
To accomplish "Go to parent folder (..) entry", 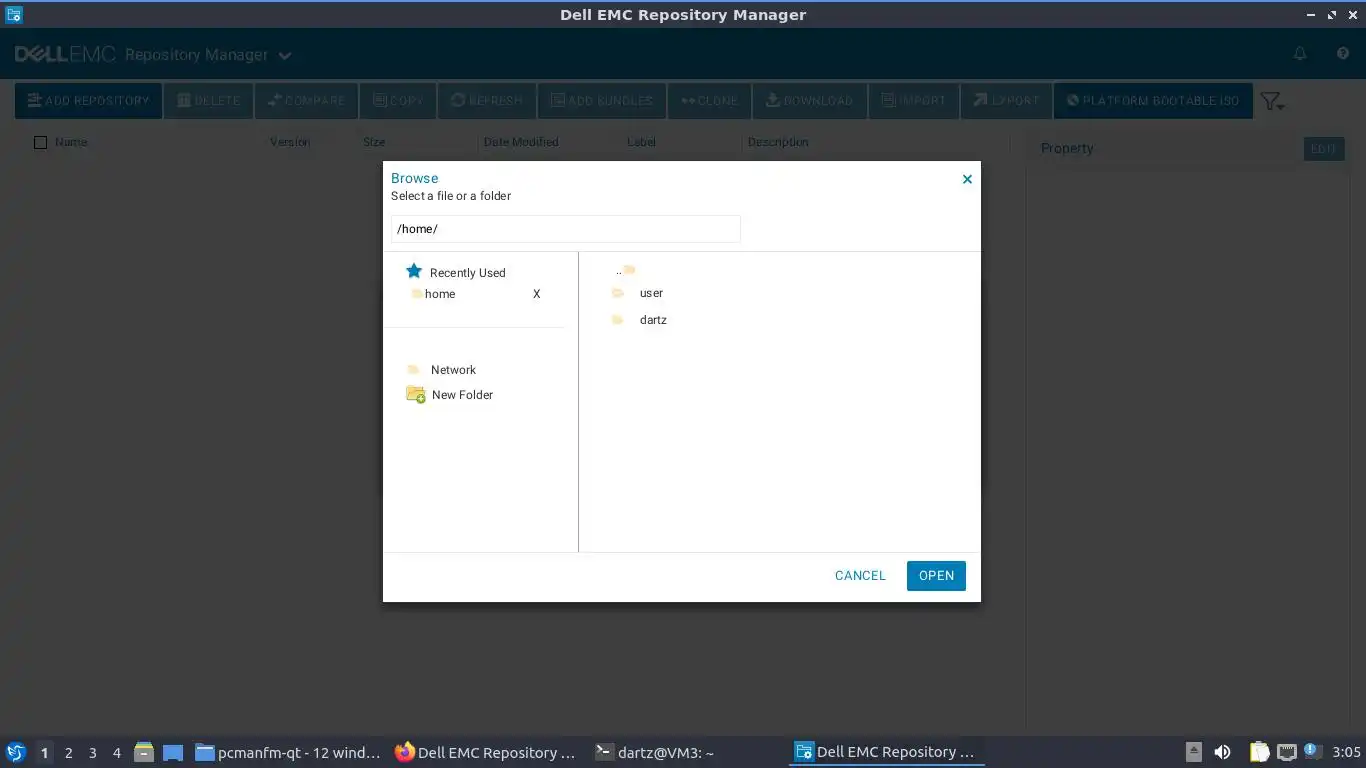I will click(x=626, y=270).
